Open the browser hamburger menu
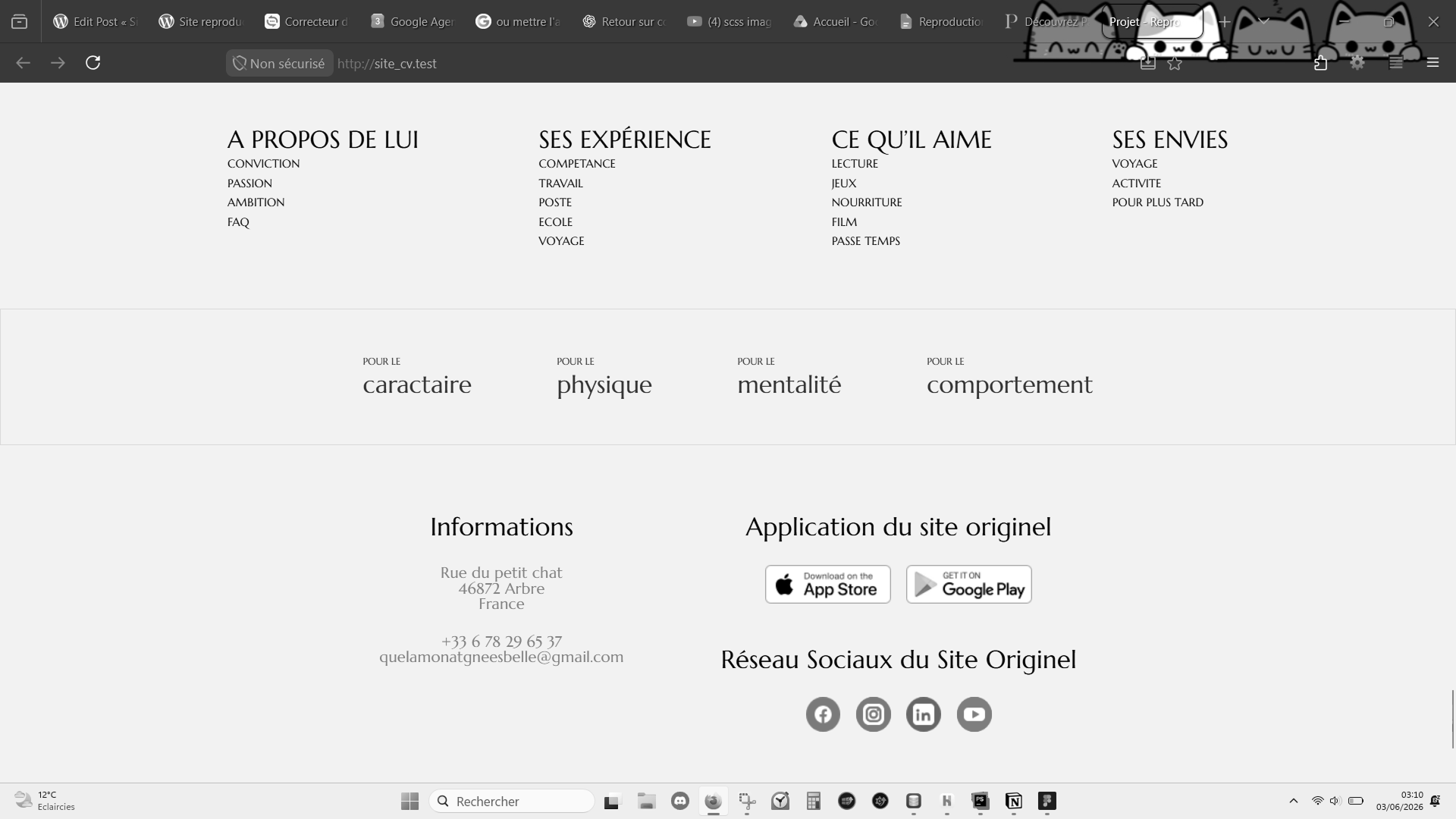The height and width of the screenshot is (819, 1456). click(x=1432, y=63)
